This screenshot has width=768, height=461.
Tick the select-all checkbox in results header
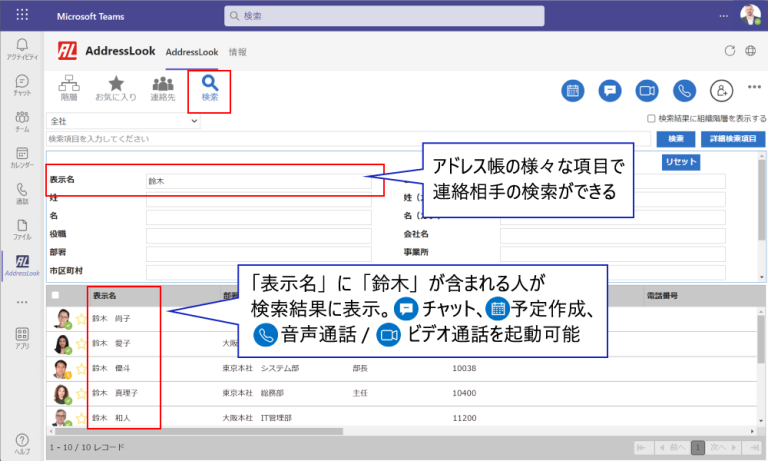click(55, 295)
